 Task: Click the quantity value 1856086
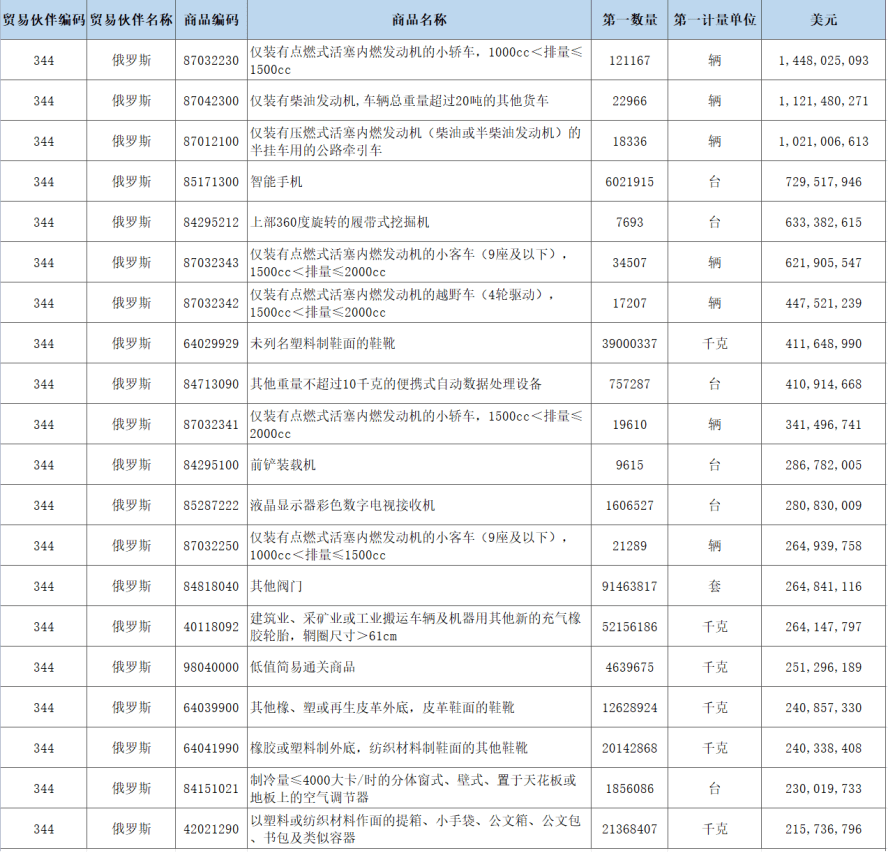point(629,789)
